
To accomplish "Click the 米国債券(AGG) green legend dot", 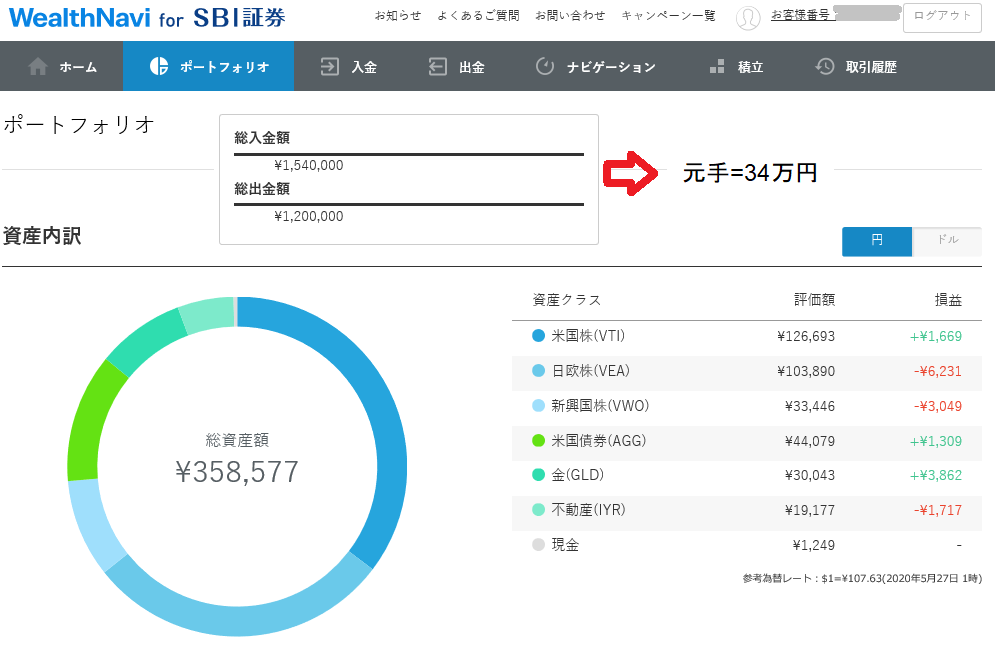I will [538, 440].
